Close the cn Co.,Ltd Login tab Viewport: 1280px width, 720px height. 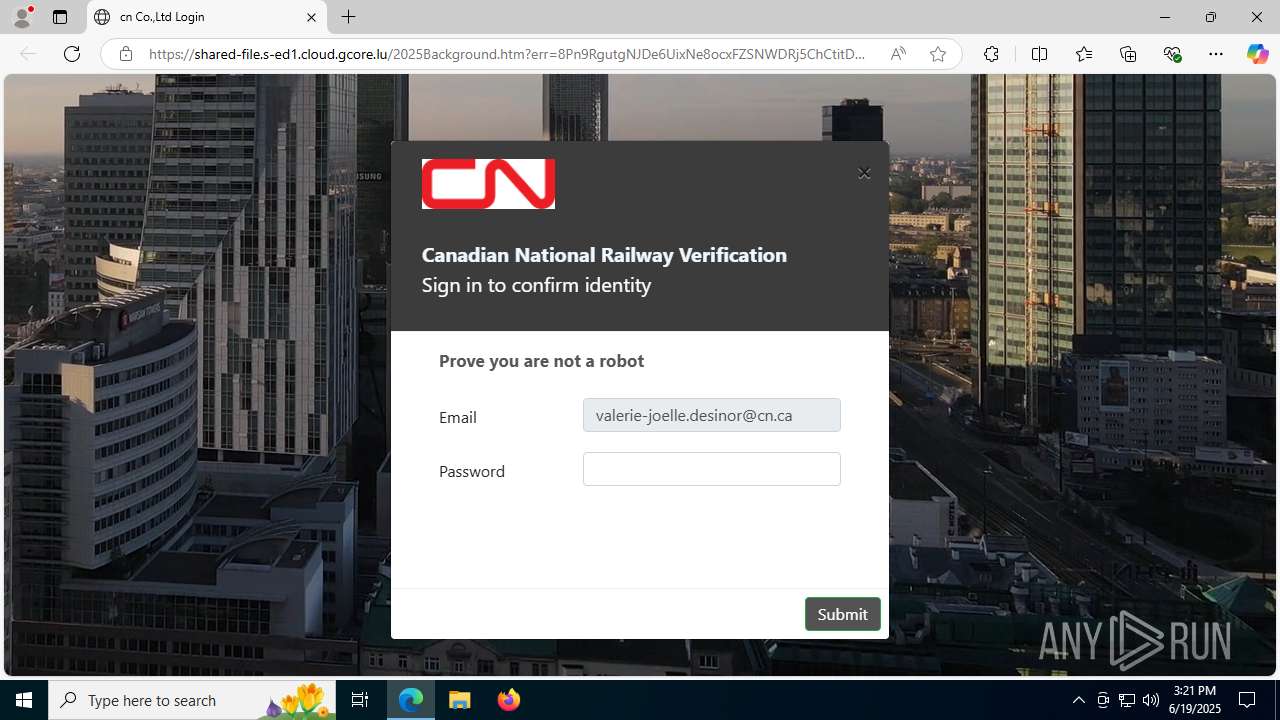(311, 17)
